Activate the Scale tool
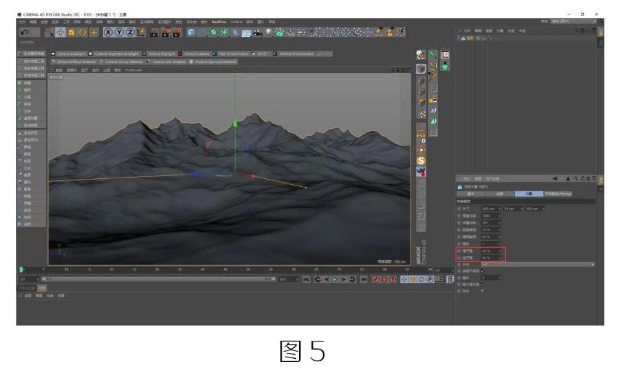 pyautogui.click(x=72, y=32)
